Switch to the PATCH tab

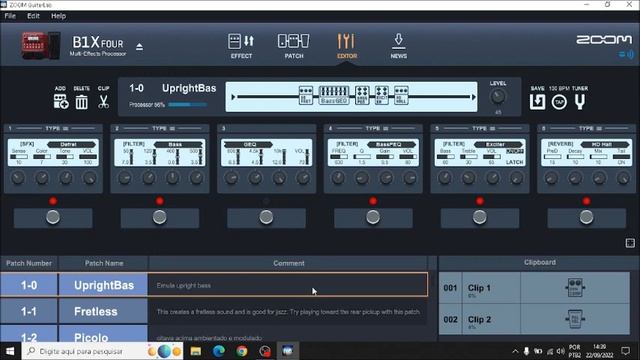click(x=294, y=46)
